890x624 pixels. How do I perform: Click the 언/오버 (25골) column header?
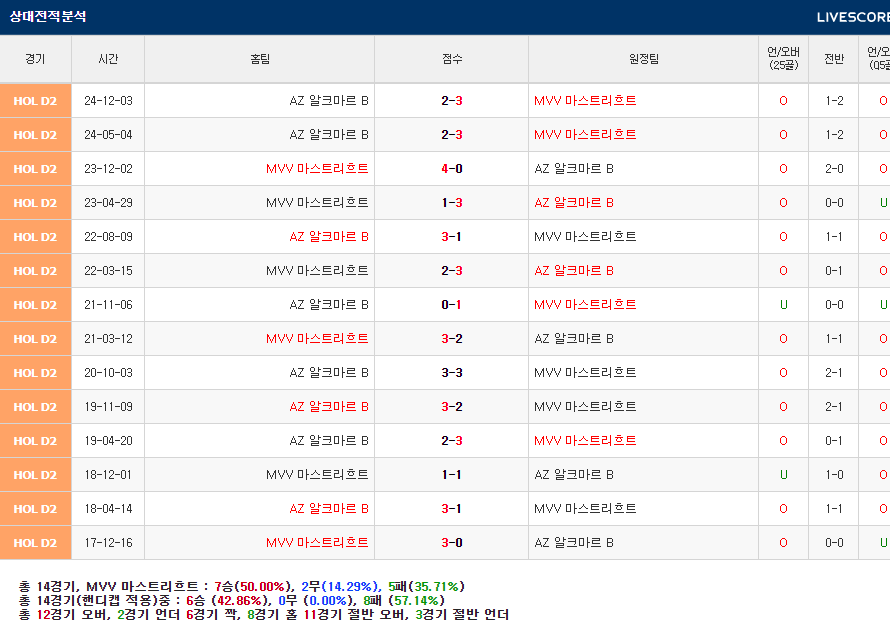click(783, 59)
